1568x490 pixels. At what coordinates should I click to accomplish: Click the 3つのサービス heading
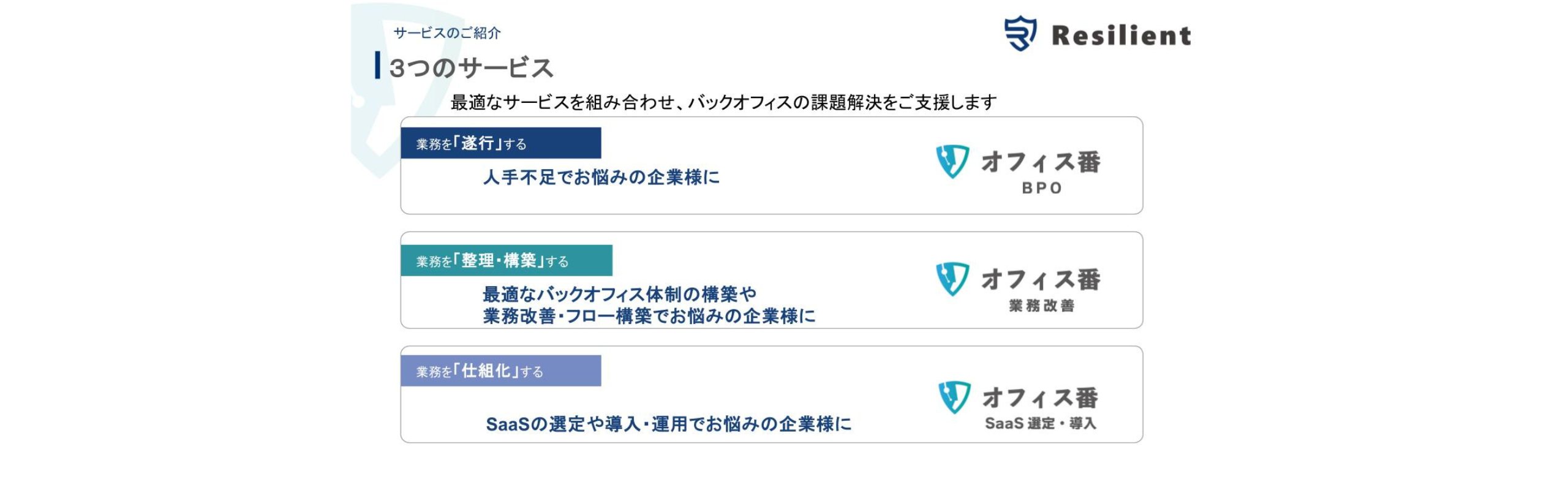click(471, 67)
